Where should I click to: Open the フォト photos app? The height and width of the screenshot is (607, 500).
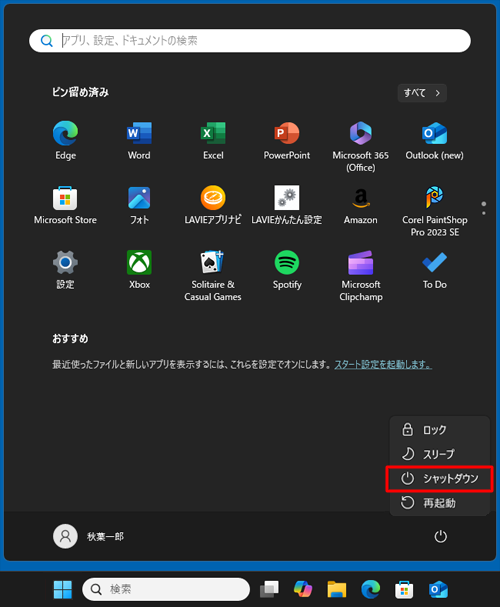[139, 205]
